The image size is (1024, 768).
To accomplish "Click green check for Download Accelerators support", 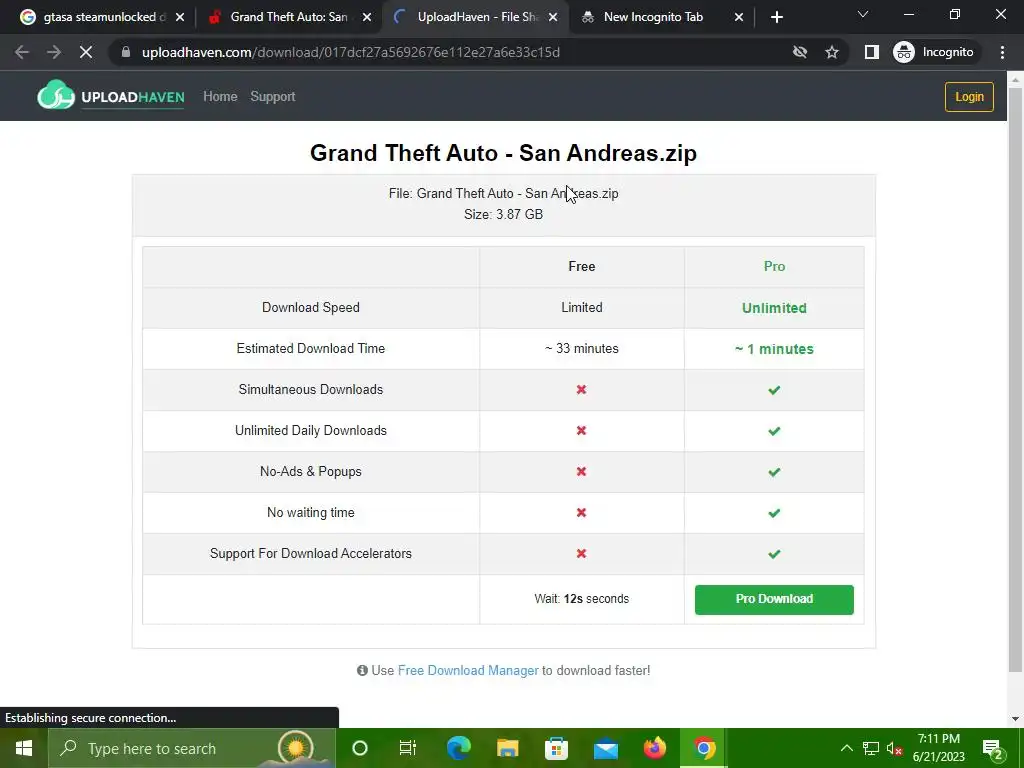I will (774, 554).
